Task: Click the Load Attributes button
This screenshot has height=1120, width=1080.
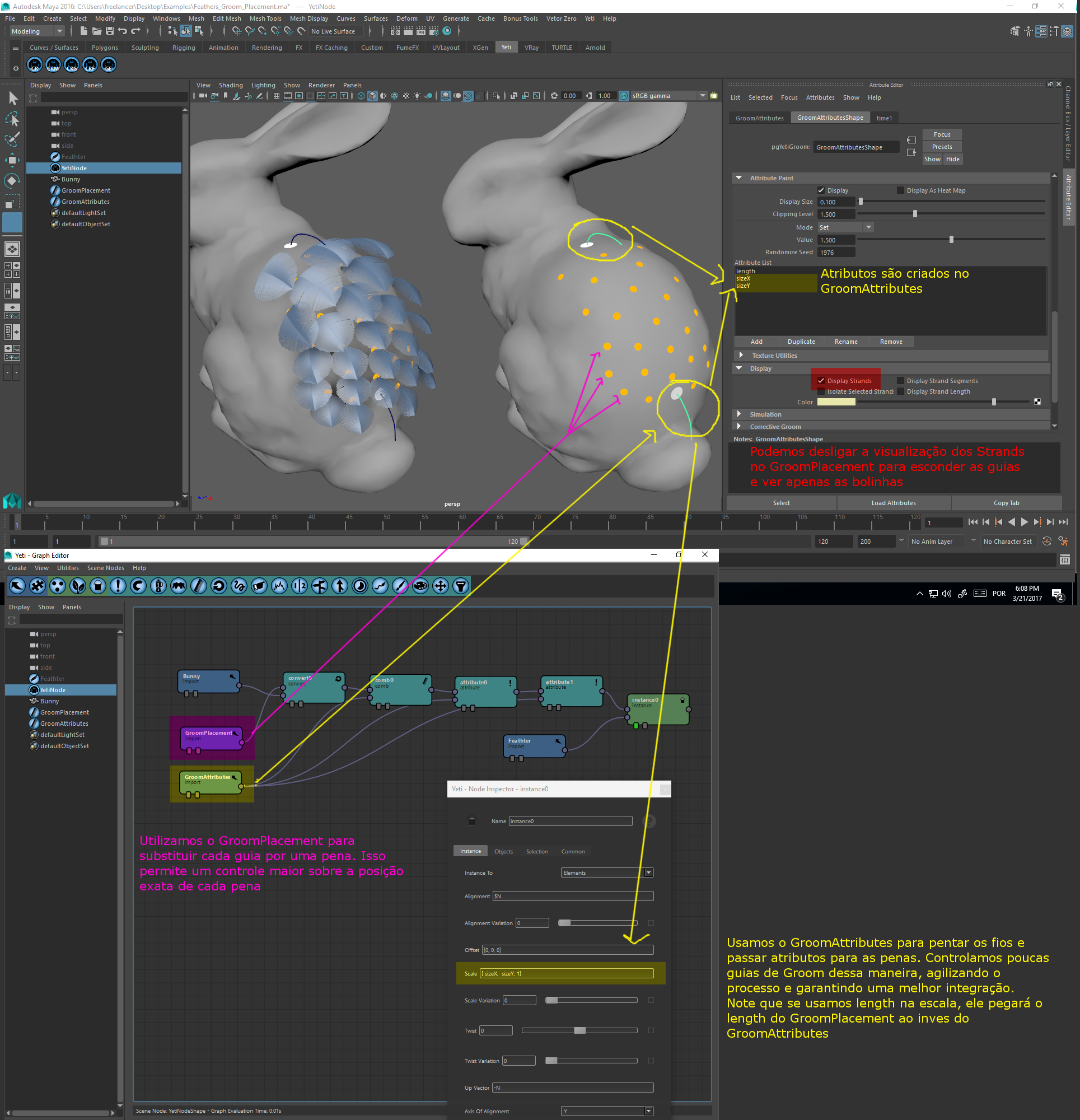Action: (893, 503)
